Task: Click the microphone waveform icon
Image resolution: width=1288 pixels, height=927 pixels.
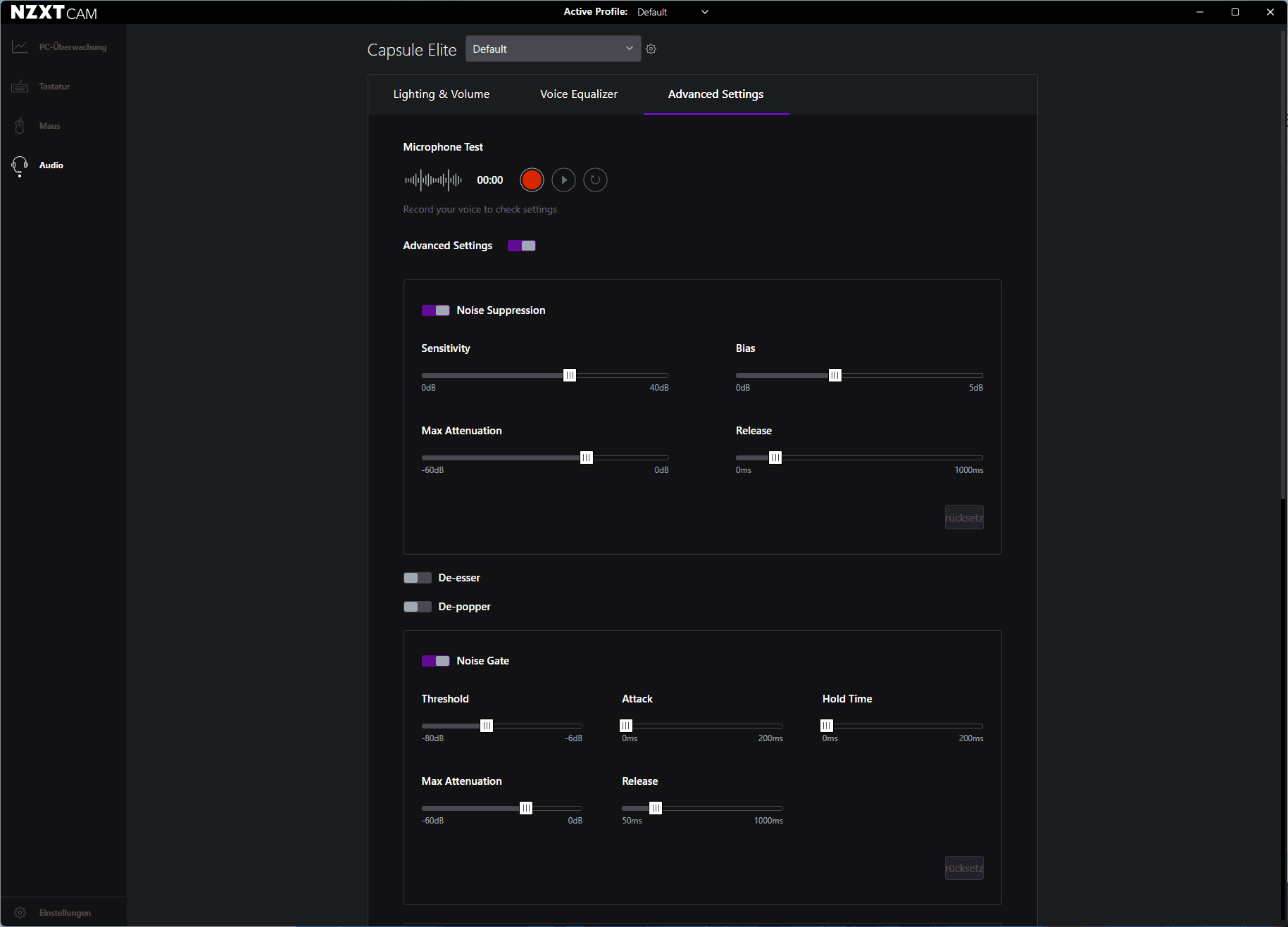Action: pyautogui.click(x=433, y=180)
